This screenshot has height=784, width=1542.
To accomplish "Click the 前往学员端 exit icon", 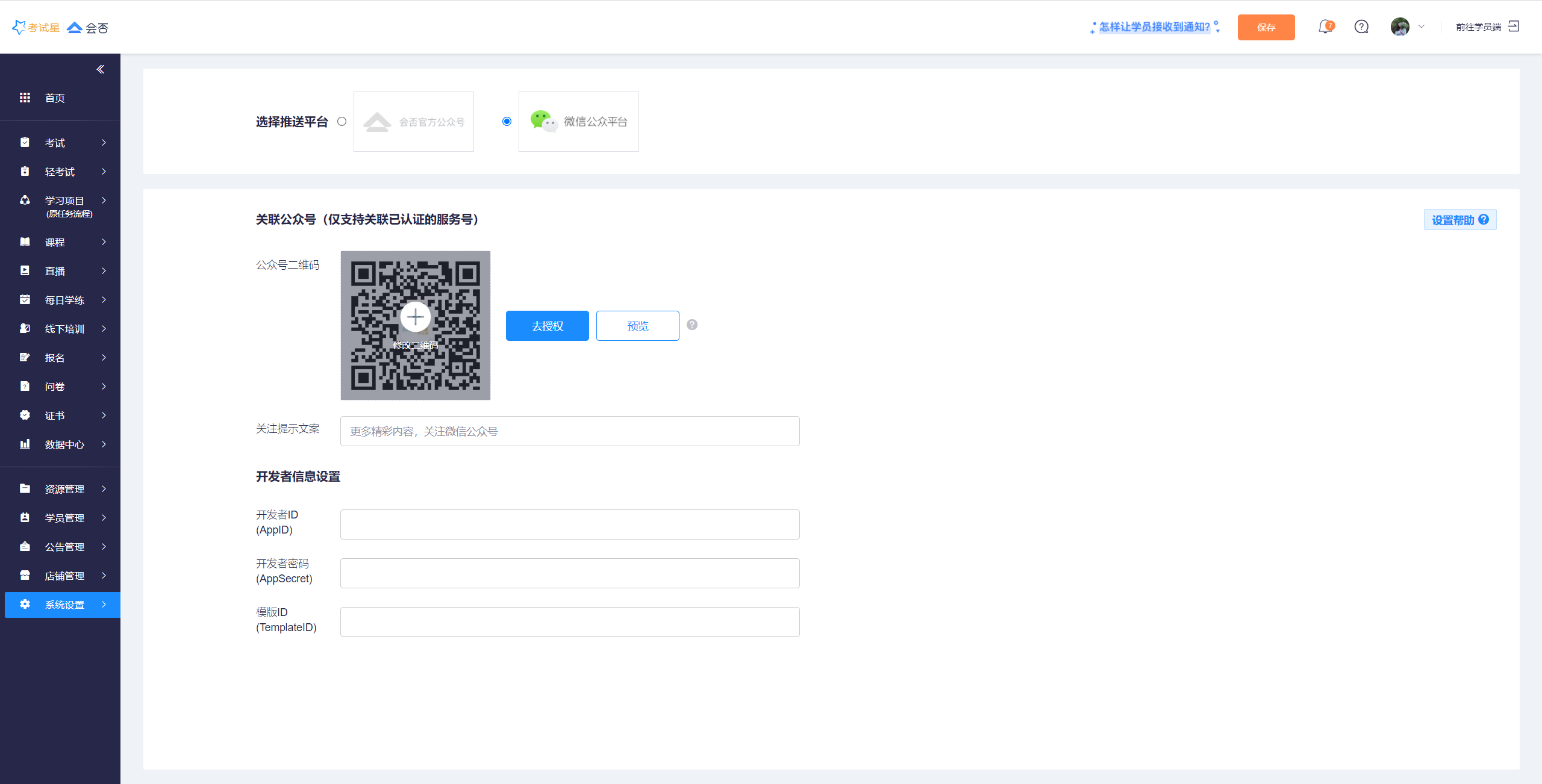I will pyautogui.click(x=1514, y=26).
